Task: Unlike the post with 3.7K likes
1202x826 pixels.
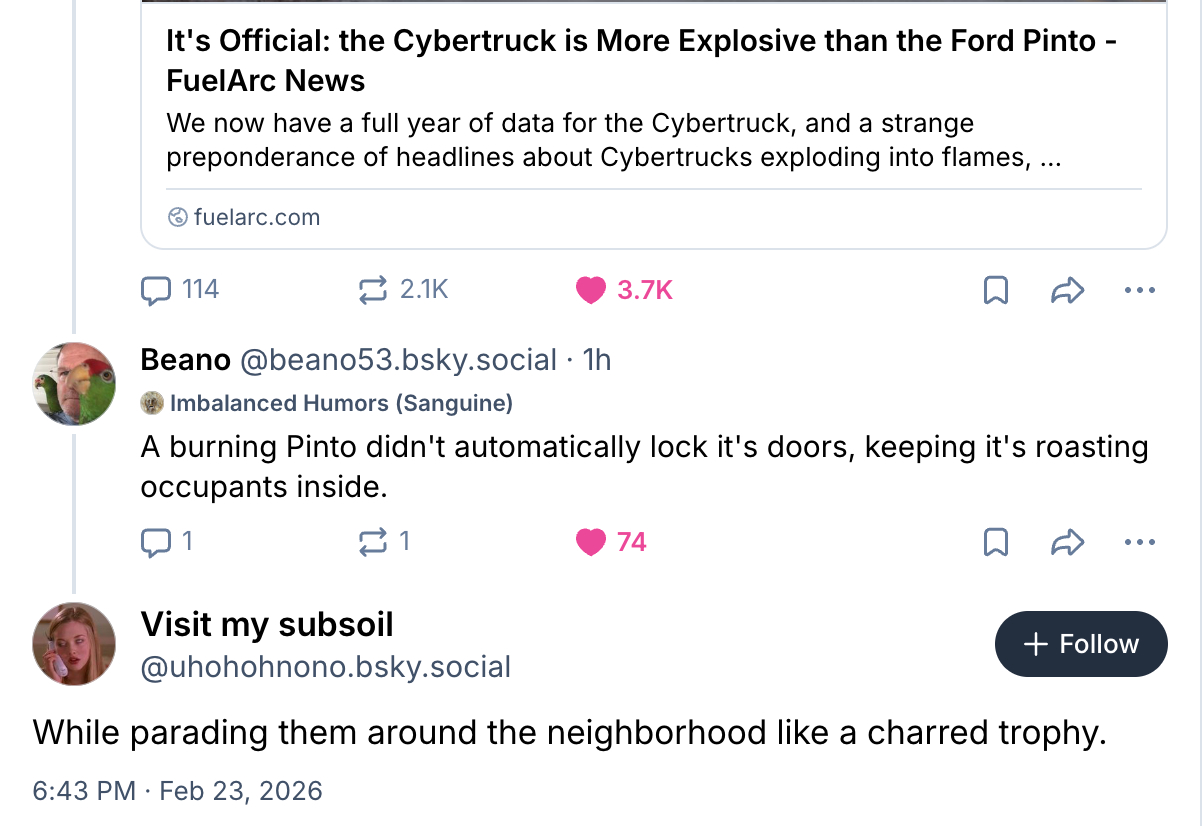Action: tap(591, 290)
